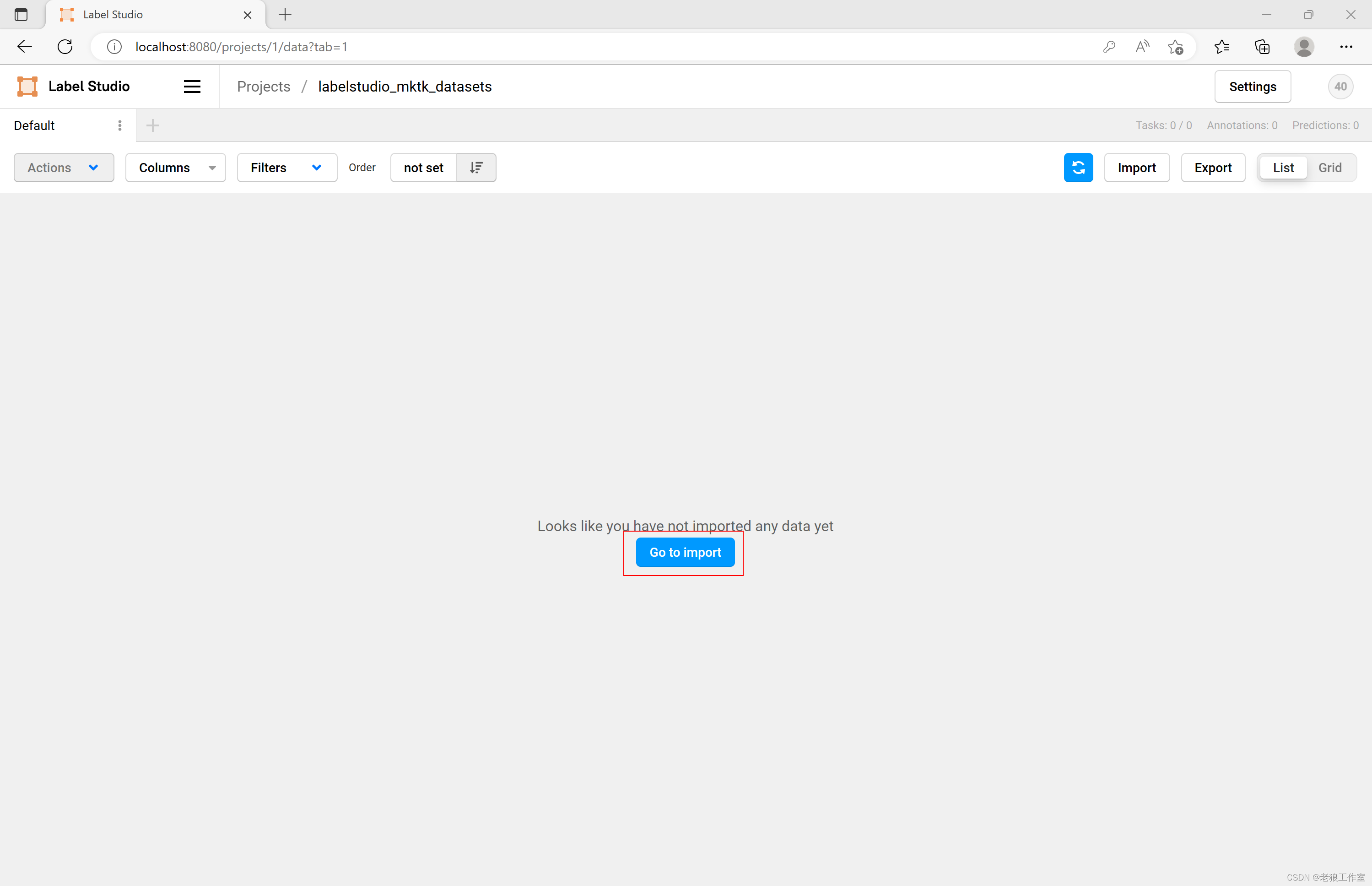Click the browser address bar URL
The image size is (1372, 886).
click(x=242, y=47)
